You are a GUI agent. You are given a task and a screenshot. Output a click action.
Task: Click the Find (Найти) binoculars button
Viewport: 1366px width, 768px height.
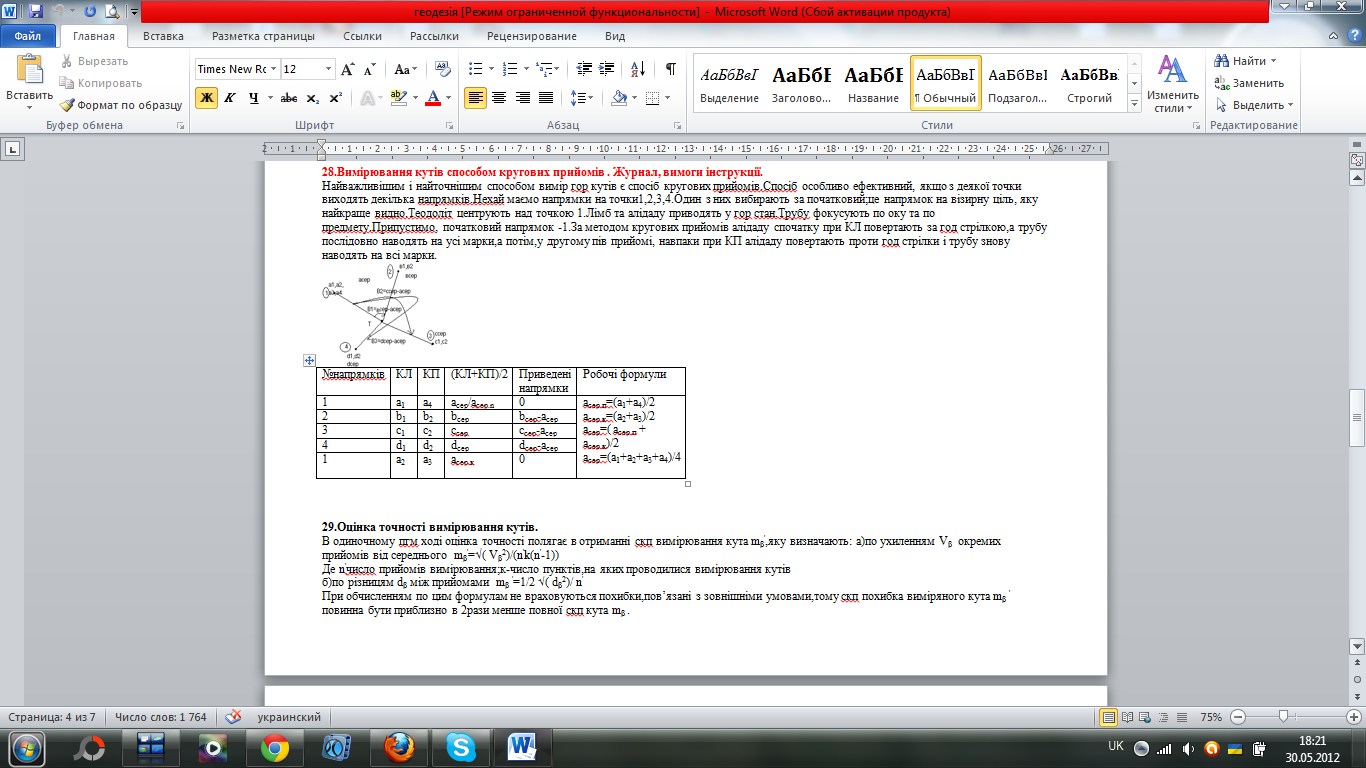coord(1245,61)
